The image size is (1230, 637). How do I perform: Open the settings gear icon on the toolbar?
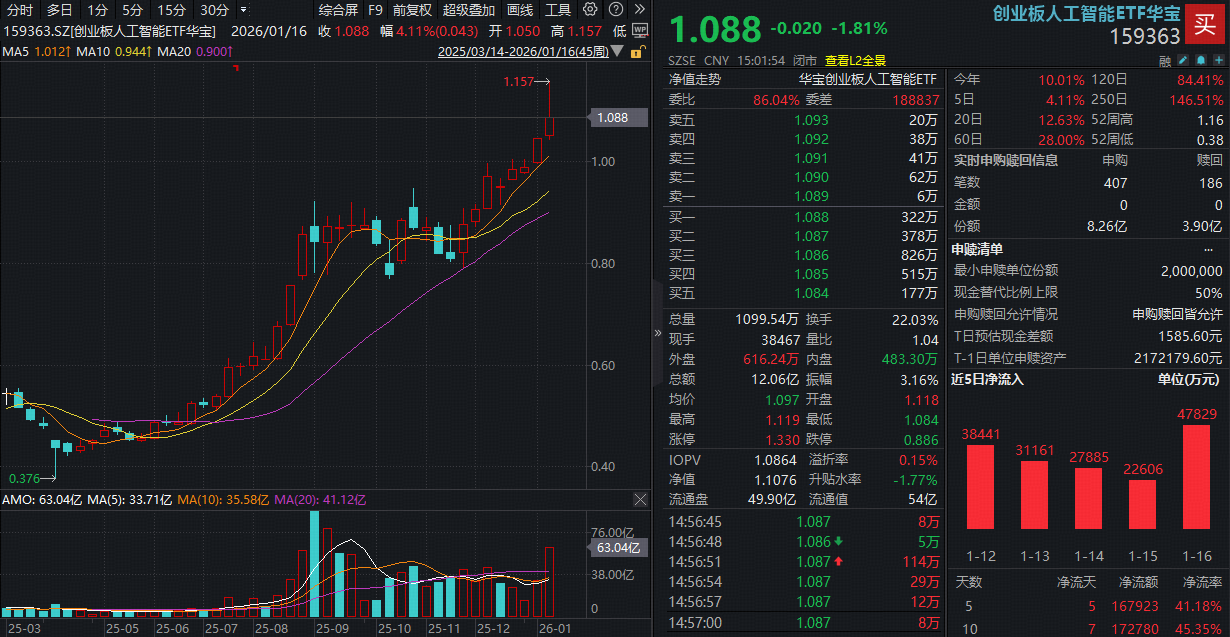click(589, 9)
